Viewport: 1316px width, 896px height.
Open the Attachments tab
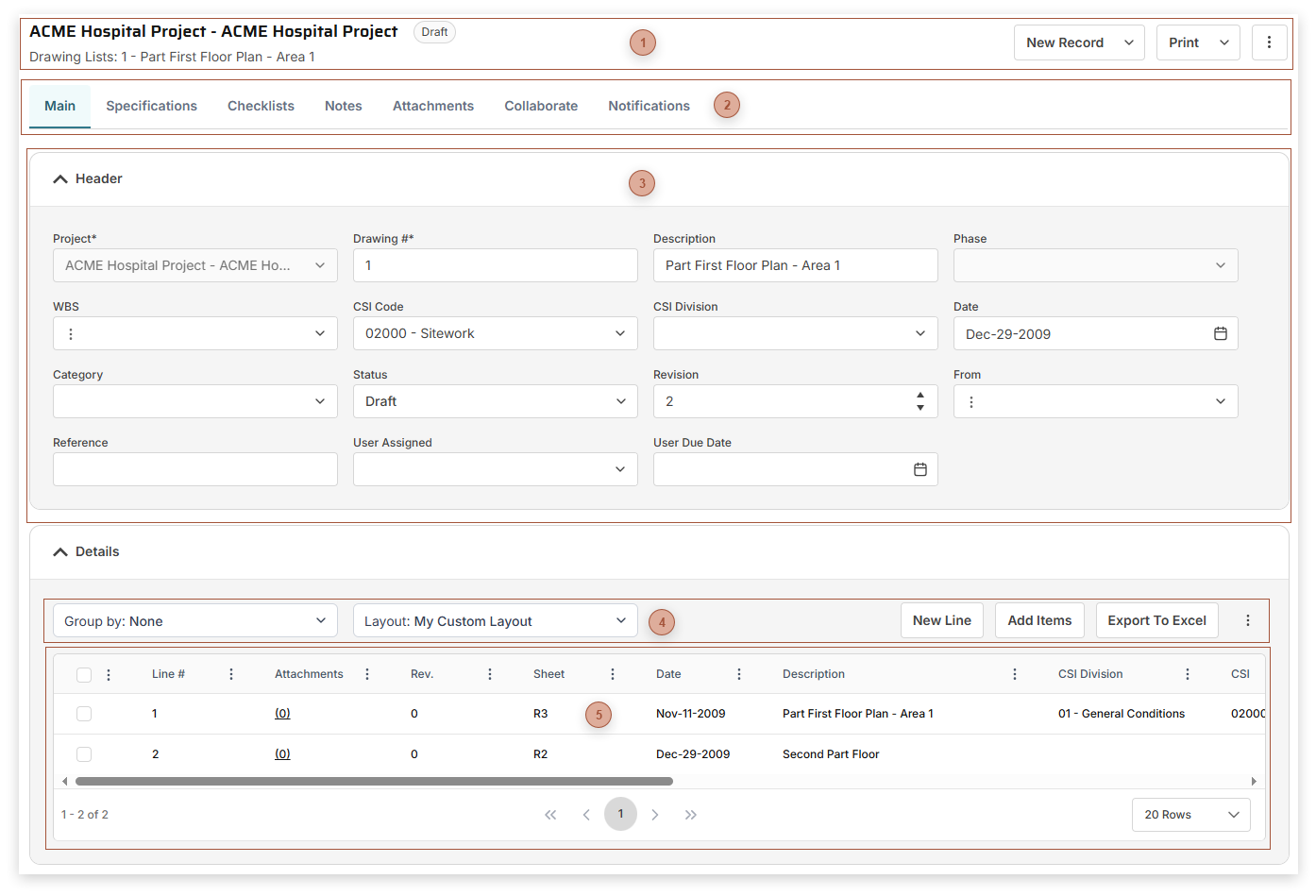point(432,106)
